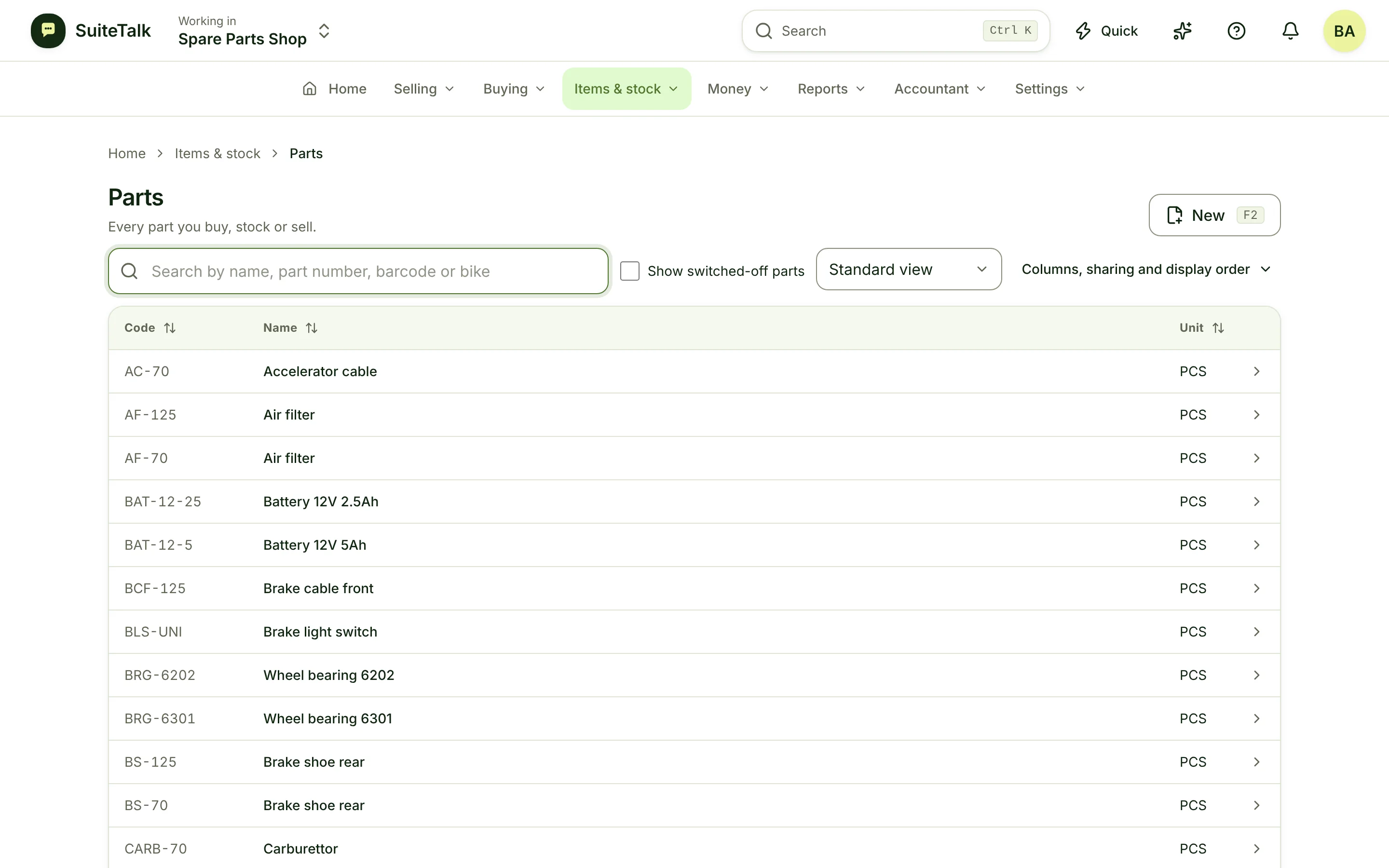Image resolution: width=1389 pixels, height=868 pixels.
Task: Open the BRG-6202 row chevron
Action: (1256, 675)
